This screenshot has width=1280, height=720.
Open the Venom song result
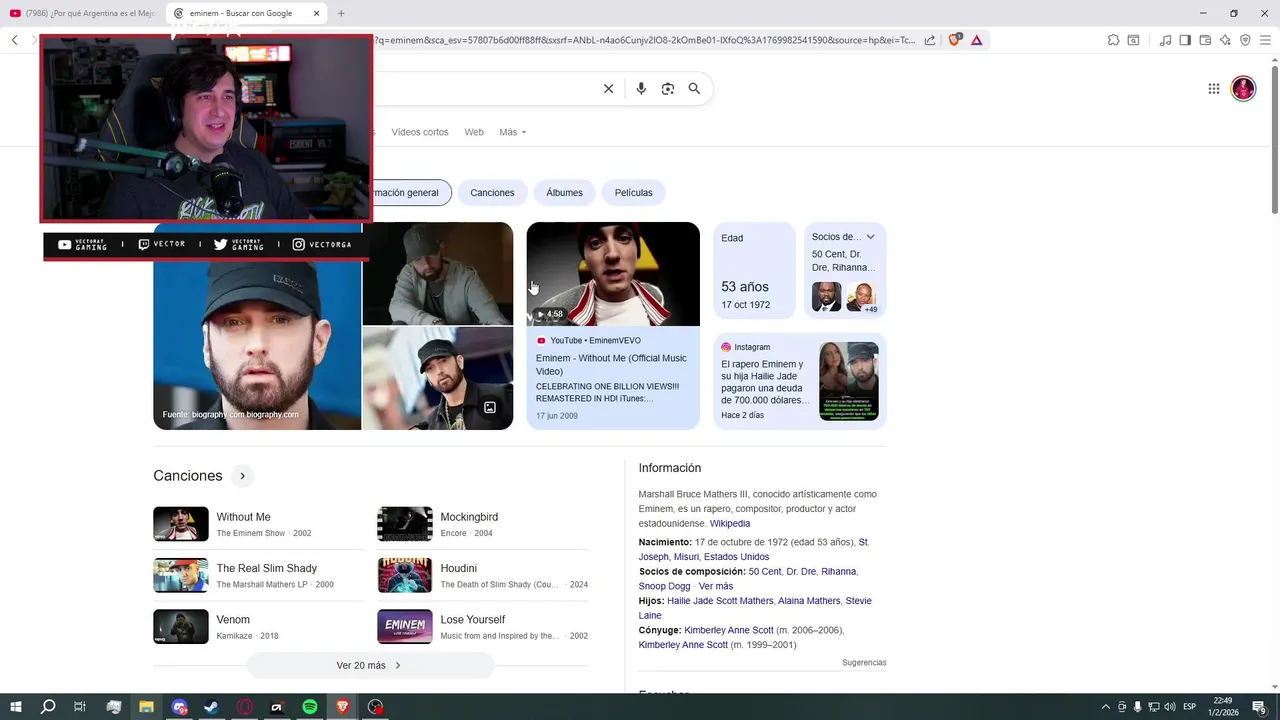[258, 627]
